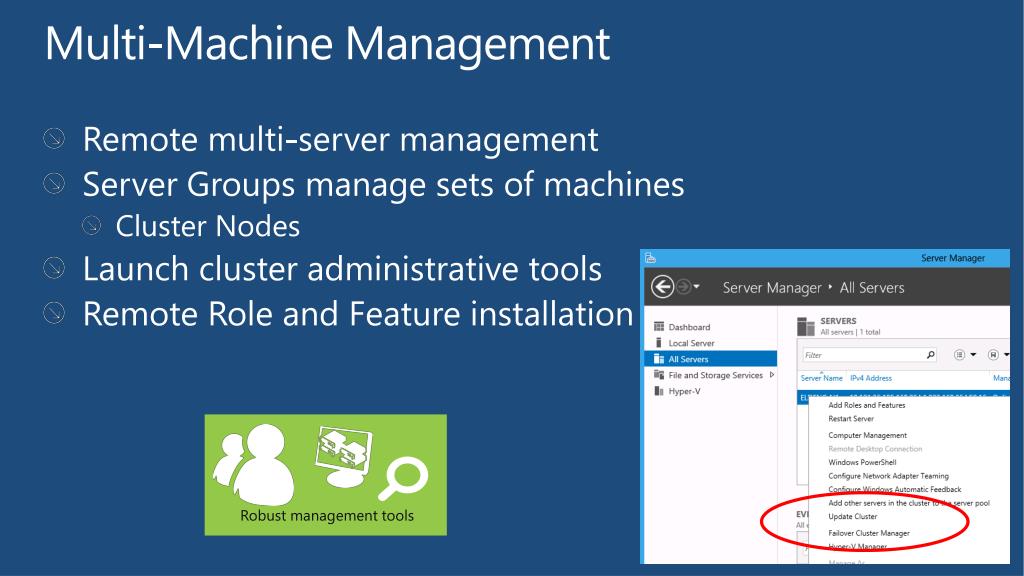Select All Servers in the sidebar
Image resolution: width=1024 pixels, height=576 pixels.
point(711,359)
